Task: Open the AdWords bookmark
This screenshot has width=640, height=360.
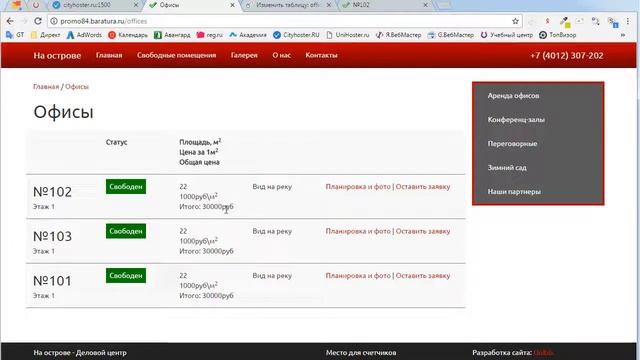Action: coord(84,35)
